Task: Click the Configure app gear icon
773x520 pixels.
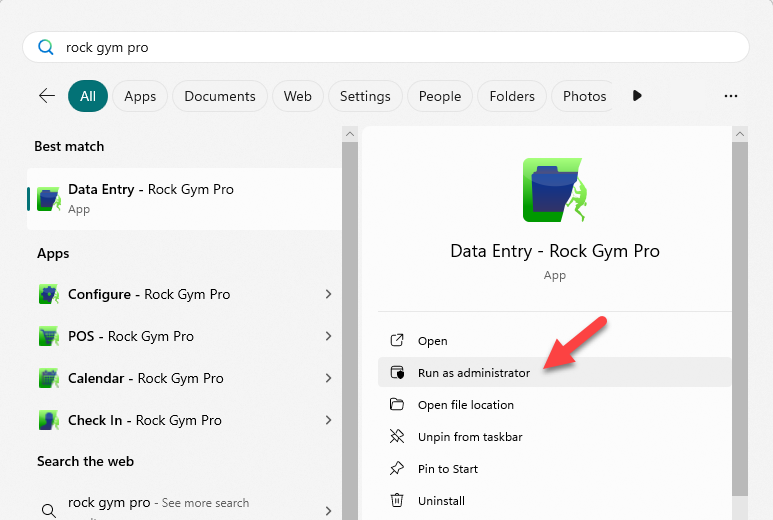Action: [49, 294]
